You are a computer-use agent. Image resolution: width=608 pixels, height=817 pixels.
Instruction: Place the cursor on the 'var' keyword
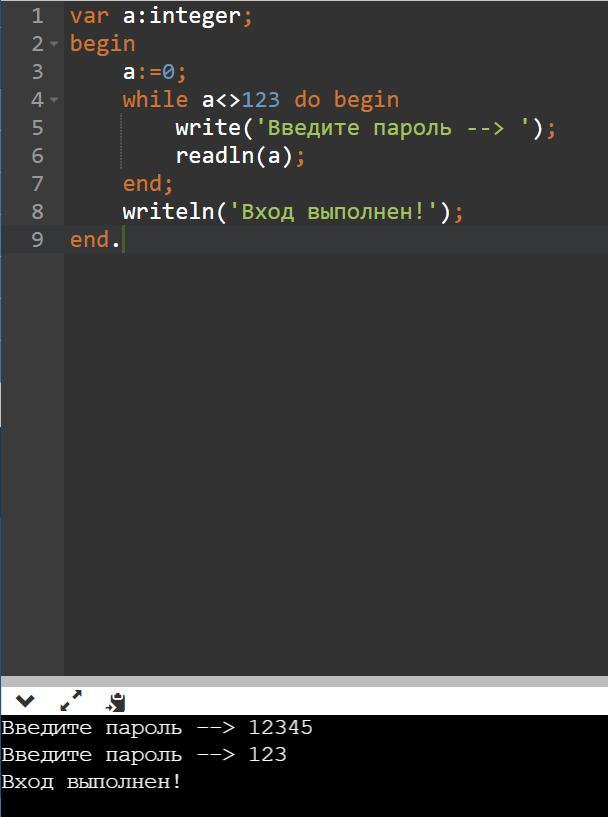tap(89, 16)
